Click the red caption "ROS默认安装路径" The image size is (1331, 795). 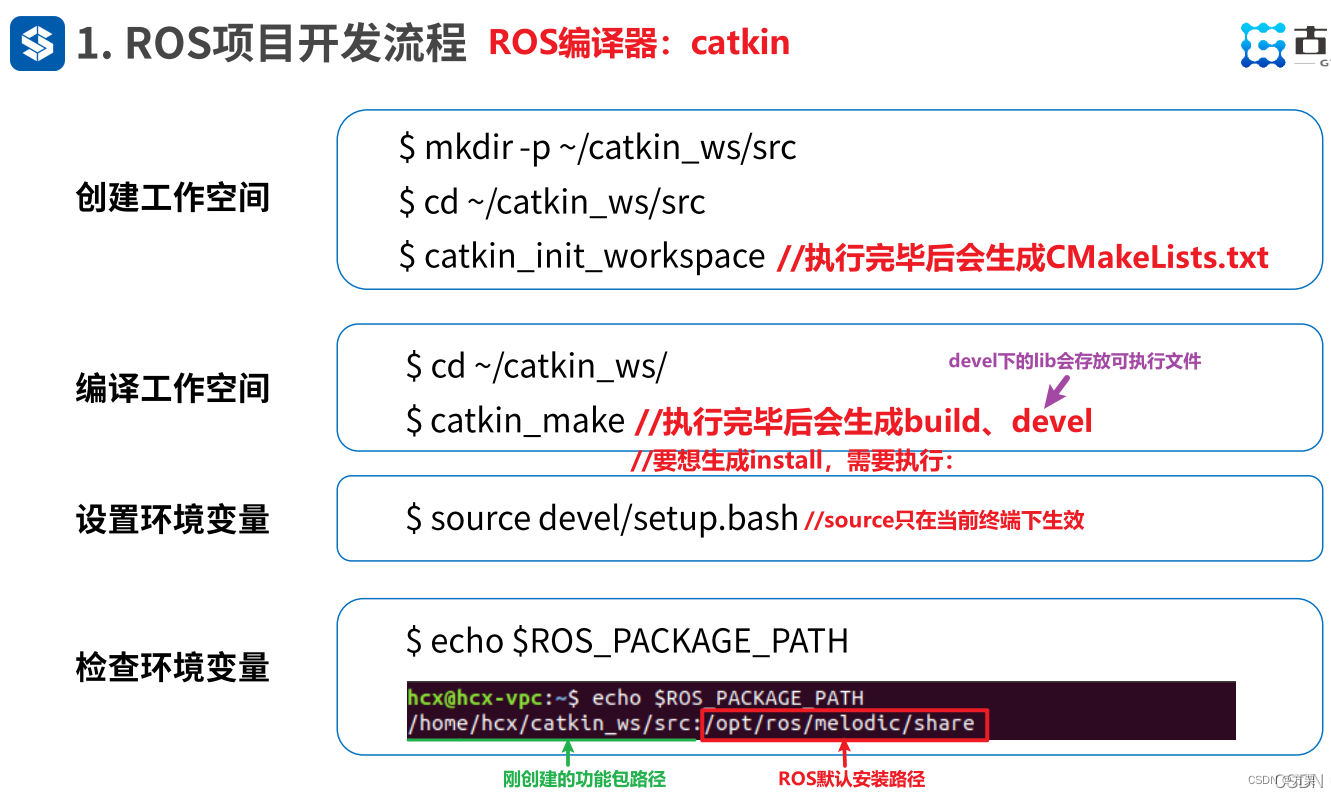(x=851, y=779)
